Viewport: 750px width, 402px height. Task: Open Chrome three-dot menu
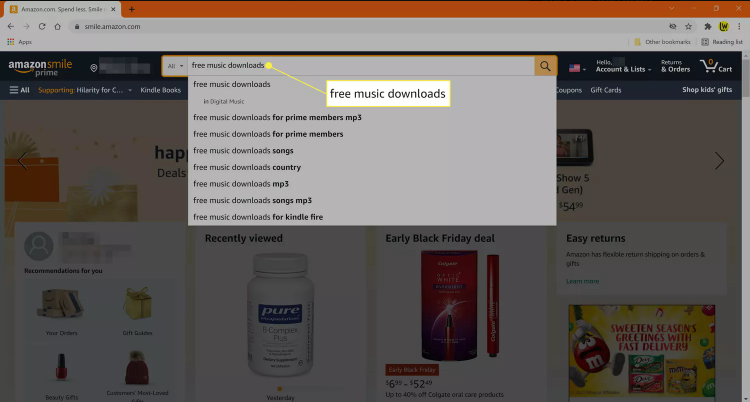739,27
